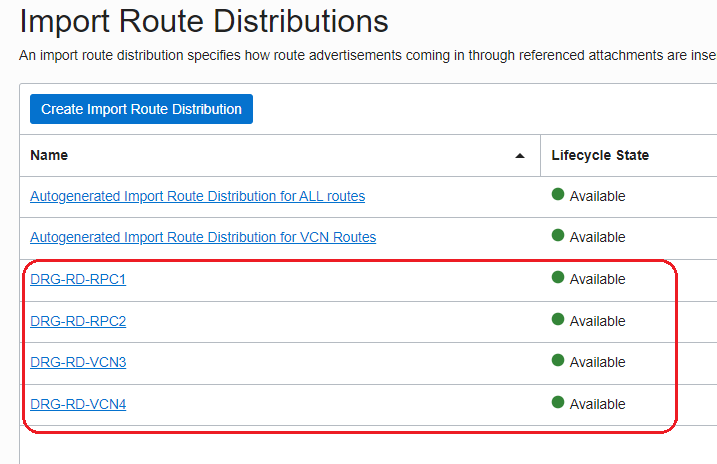717x464 pixels.
Task: Open Autogenerated Import Route Distribution for ALL routes
Action: pyautogui.click(x=197, y=196)
